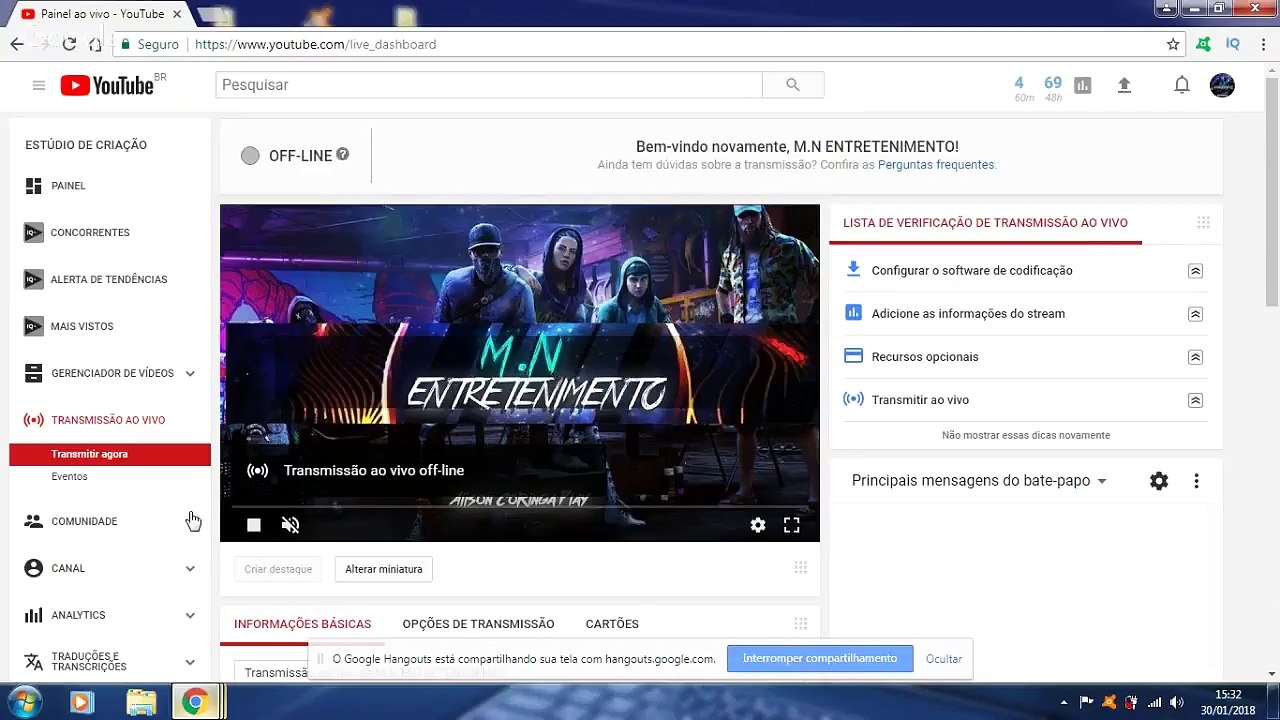Click the search magnifier button
Image resolution: width=1280 pixels, height=720 pixels.
pos(793,85)
